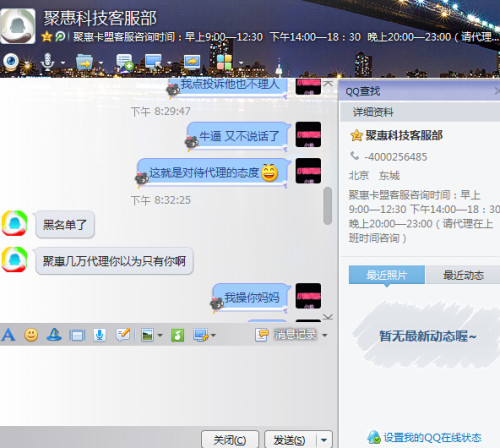The height and width of the screenshot is (448, 500).
Task: Click the 这就是对待代理的态度 message bubble
Action: point(213,173)
